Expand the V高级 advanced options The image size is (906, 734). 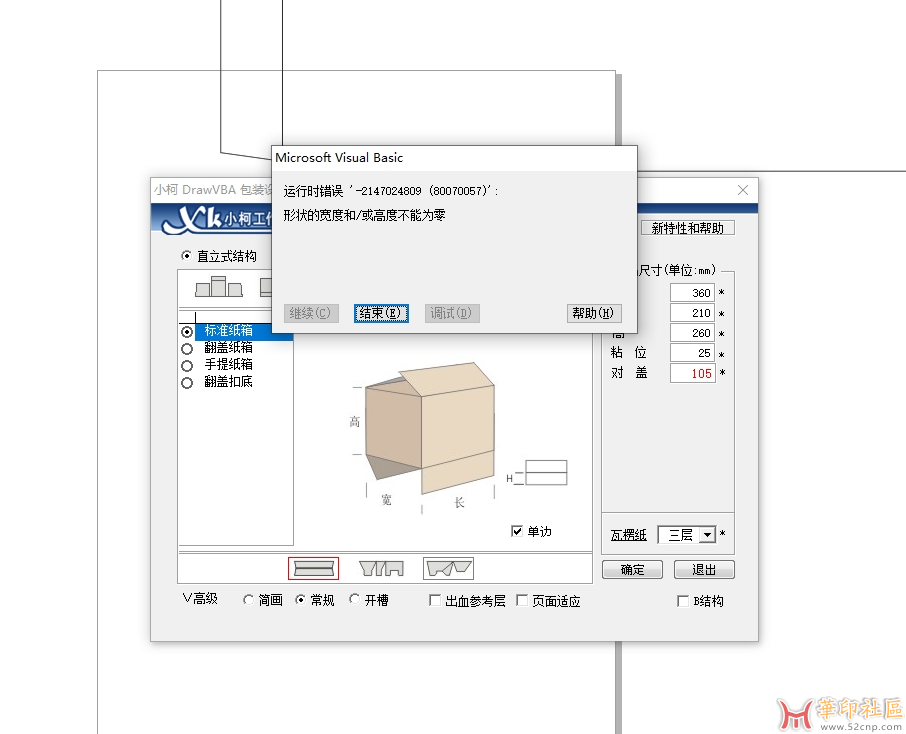click(x=200, y=599)
